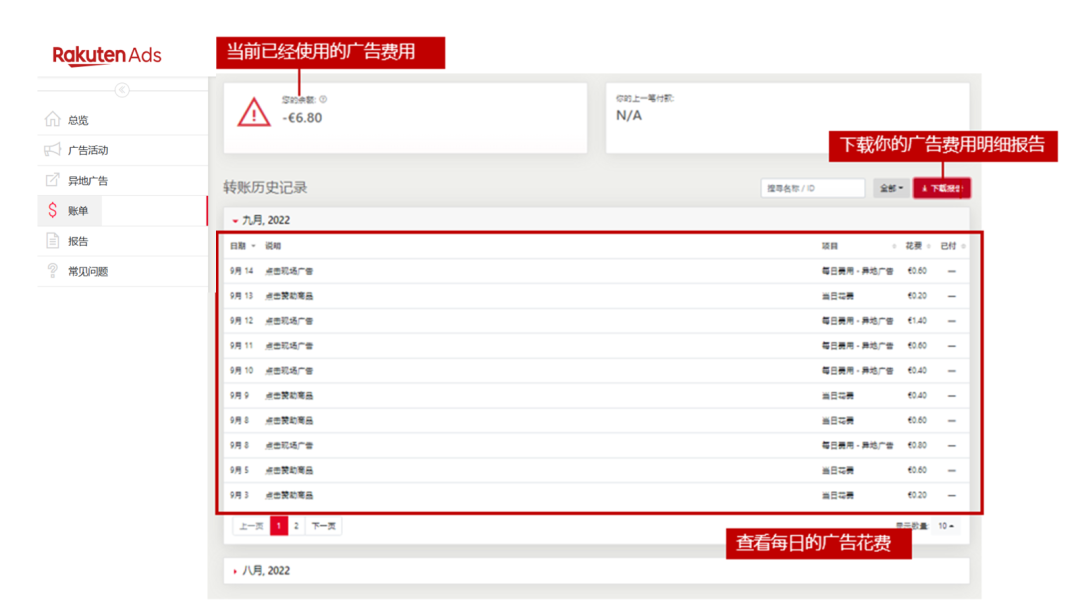1080x608 pixels.
Task: Open the 账单 billing menu item
Action: tap(122, 211)
